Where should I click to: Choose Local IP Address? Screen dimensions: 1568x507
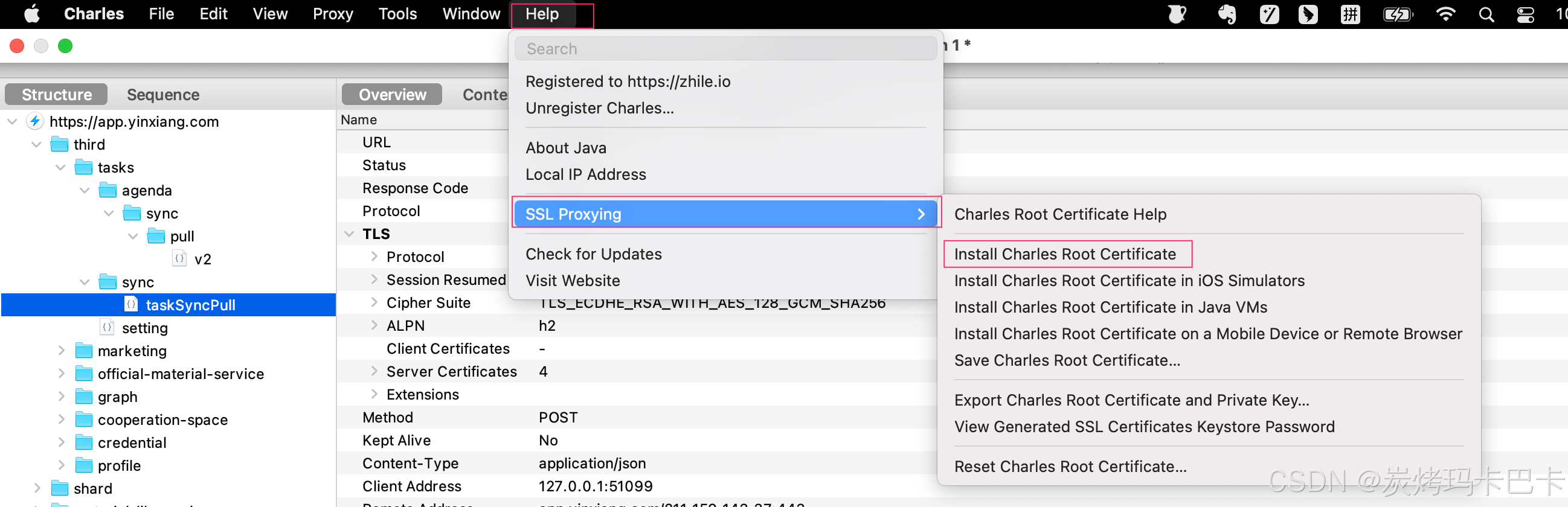pyautogui.click(x=585, y=174)
